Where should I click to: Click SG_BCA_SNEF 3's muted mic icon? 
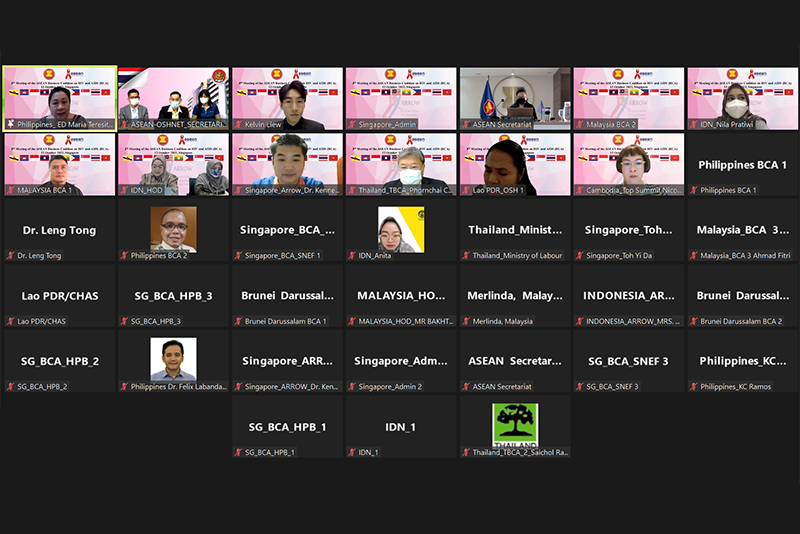click(580, 387)
